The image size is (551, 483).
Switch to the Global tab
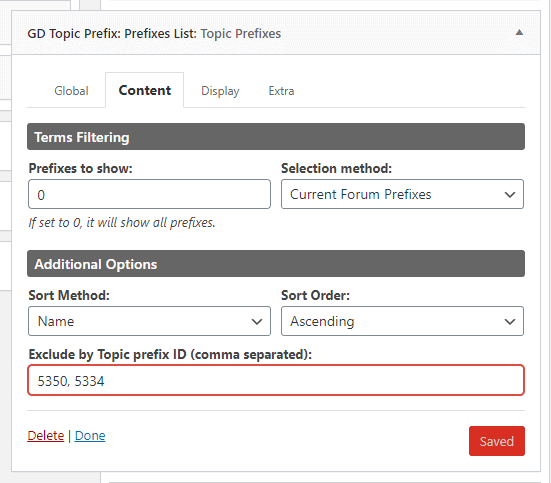(x=71, y=91)
